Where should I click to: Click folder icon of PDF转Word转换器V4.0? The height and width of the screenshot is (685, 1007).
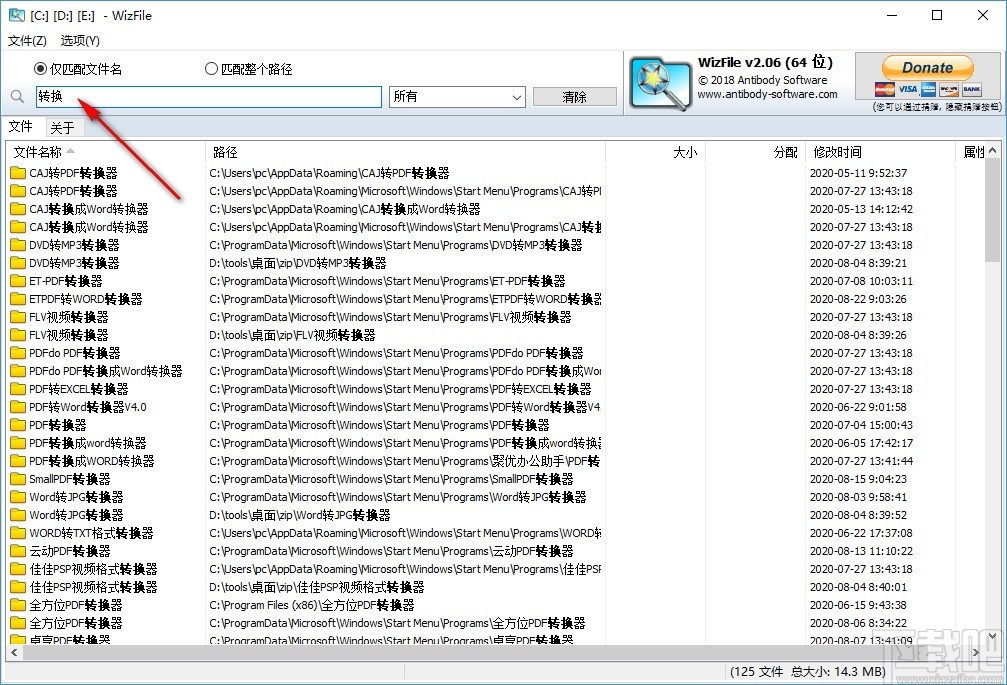(x=18, y=407)
